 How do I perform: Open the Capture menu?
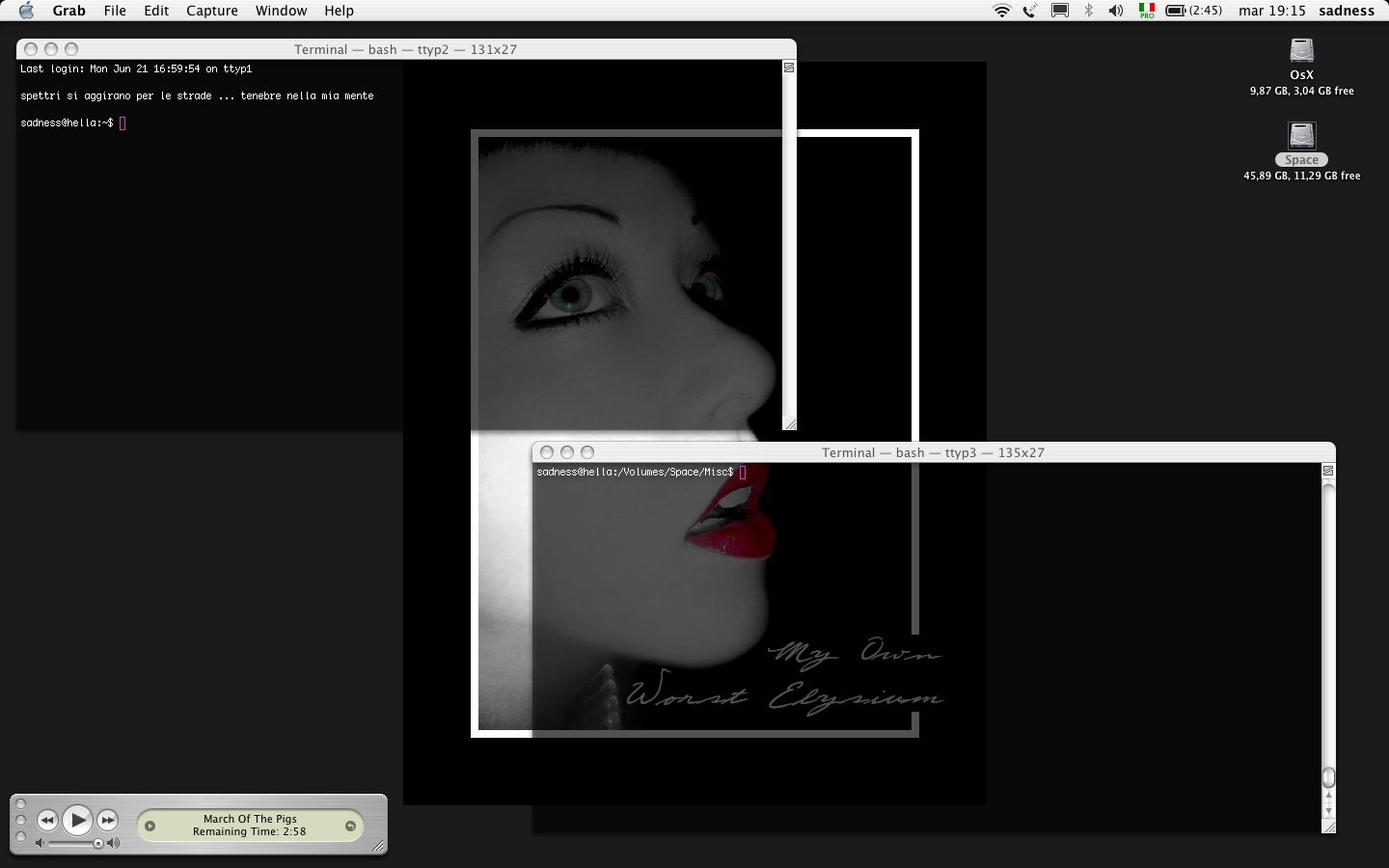click(x=212, y=11)
